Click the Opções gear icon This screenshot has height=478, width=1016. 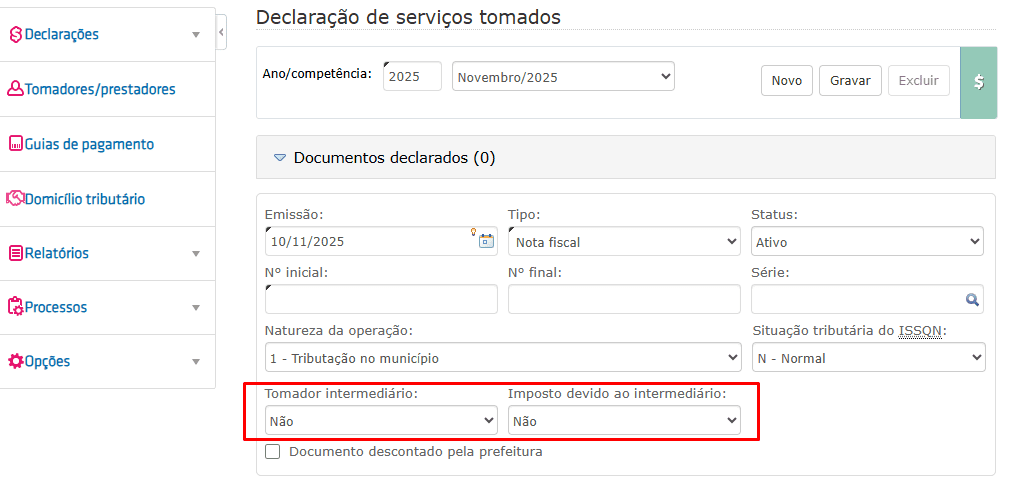[x=16, y=361]
